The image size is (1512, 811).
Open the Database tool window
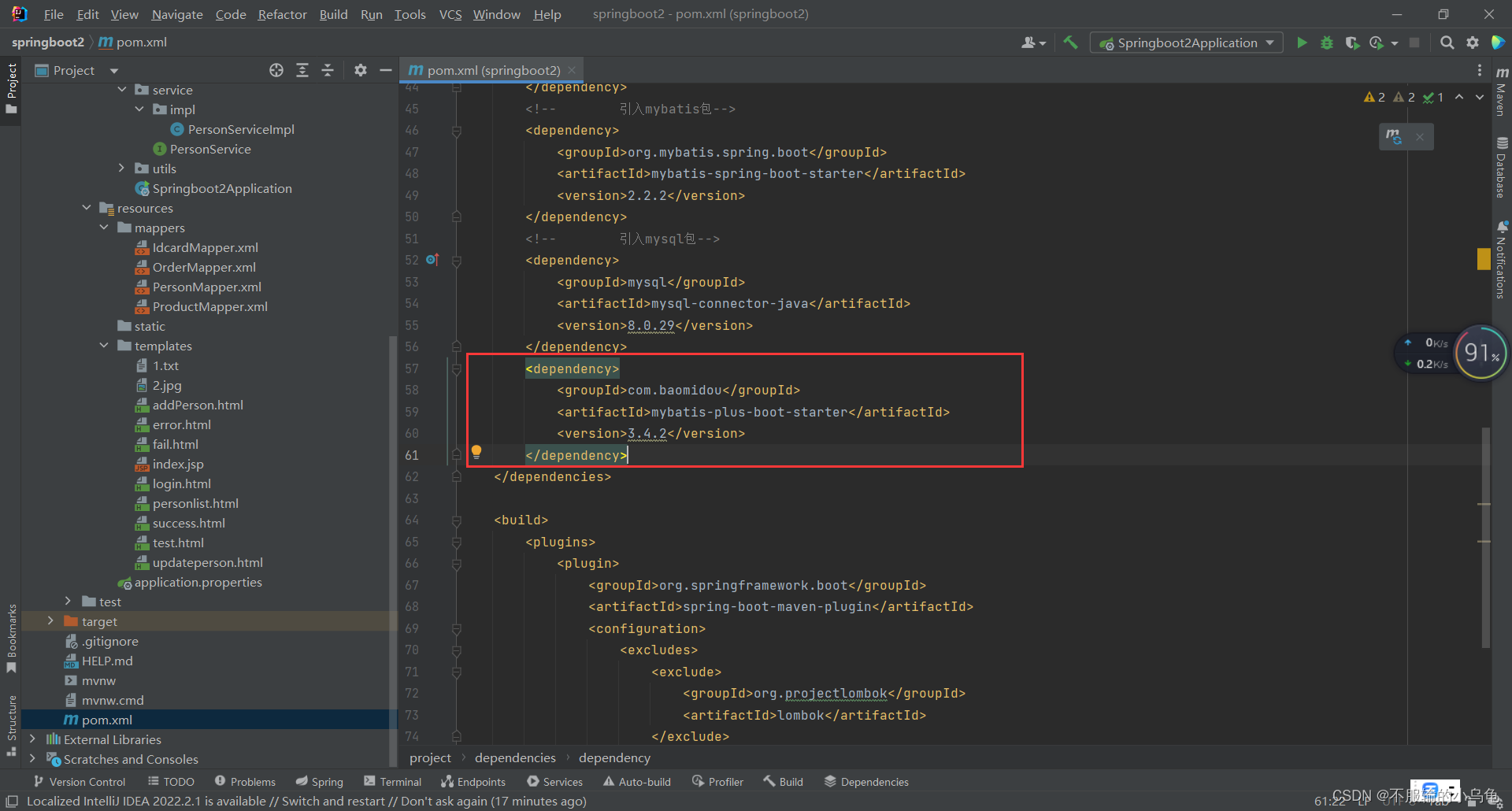coord(1502,168)
